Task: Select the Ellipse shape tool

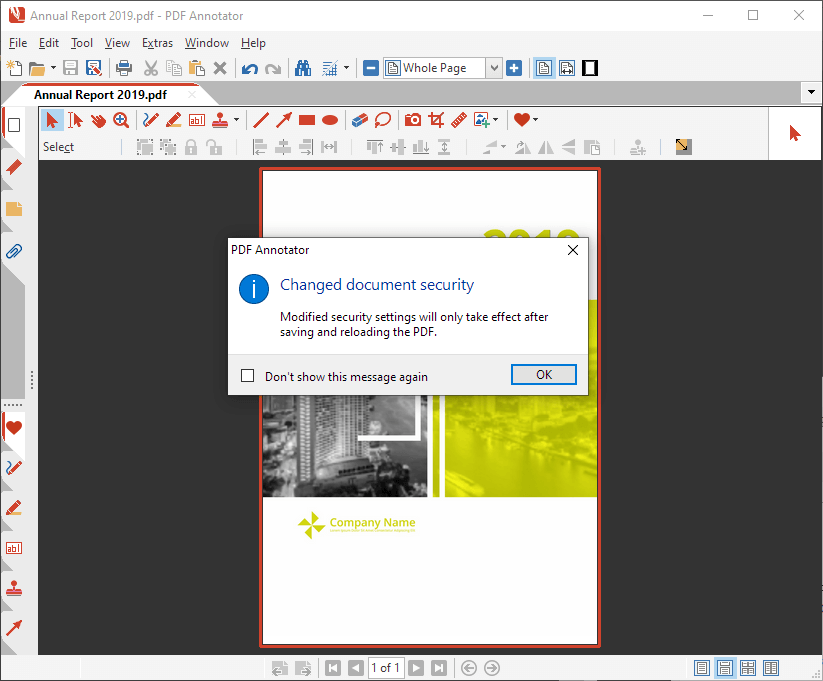Action: pyautogui.click(x=330, y=120)
